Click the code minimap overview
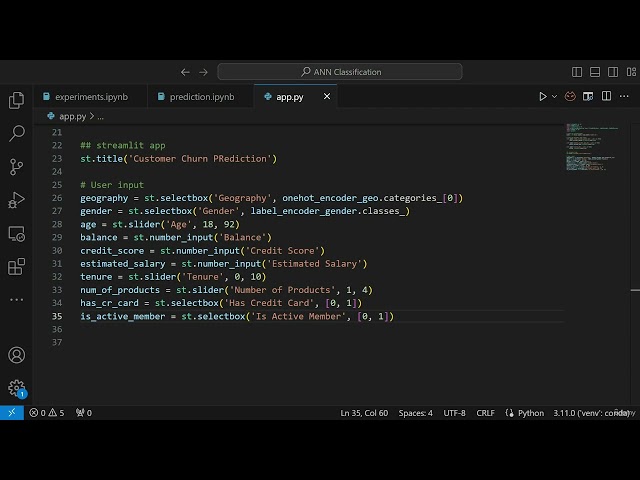The image size is (640, 480). click(592, 147)
